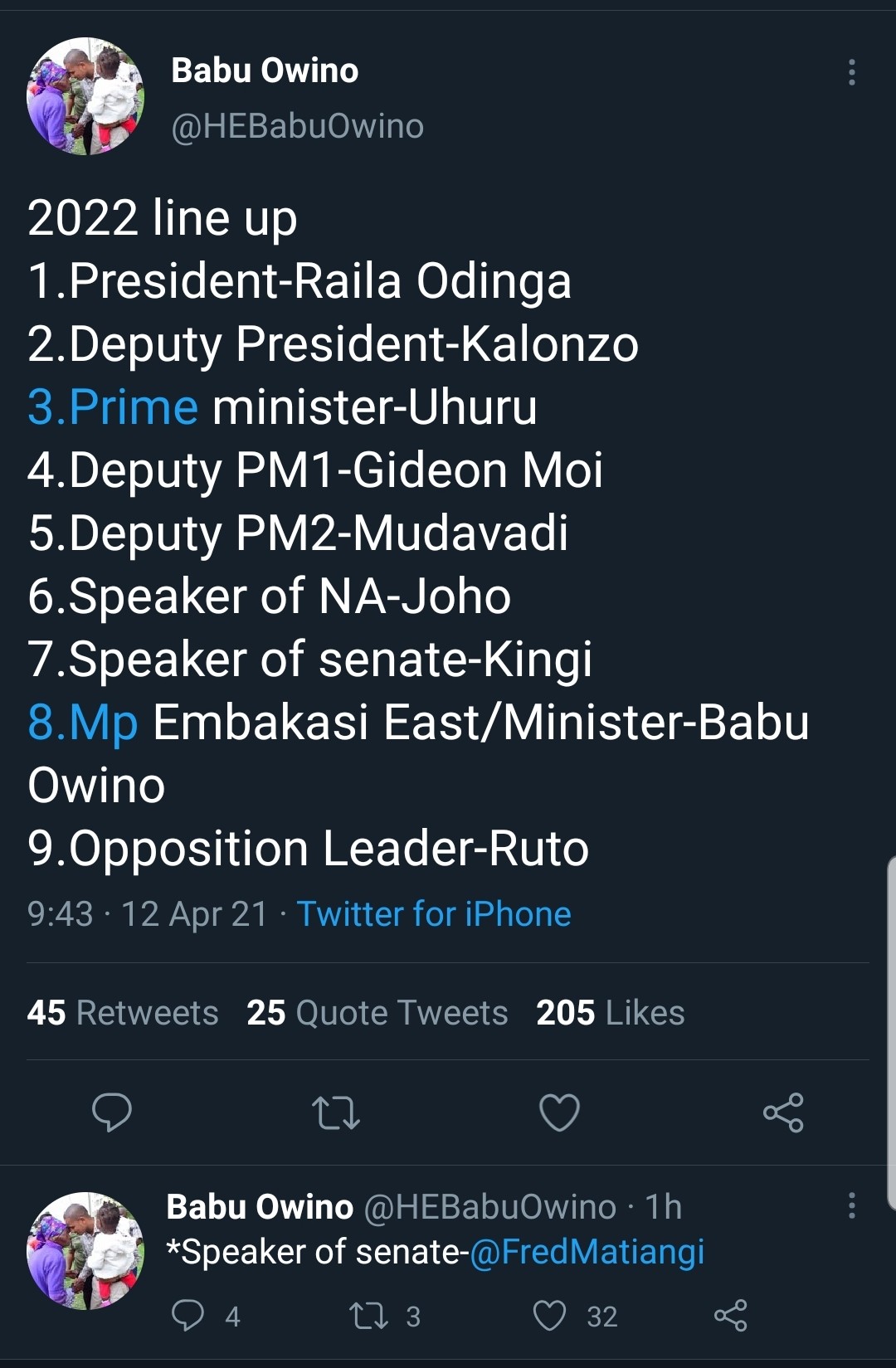Open the main tweet's three-dot menu

tap(851, 73)
